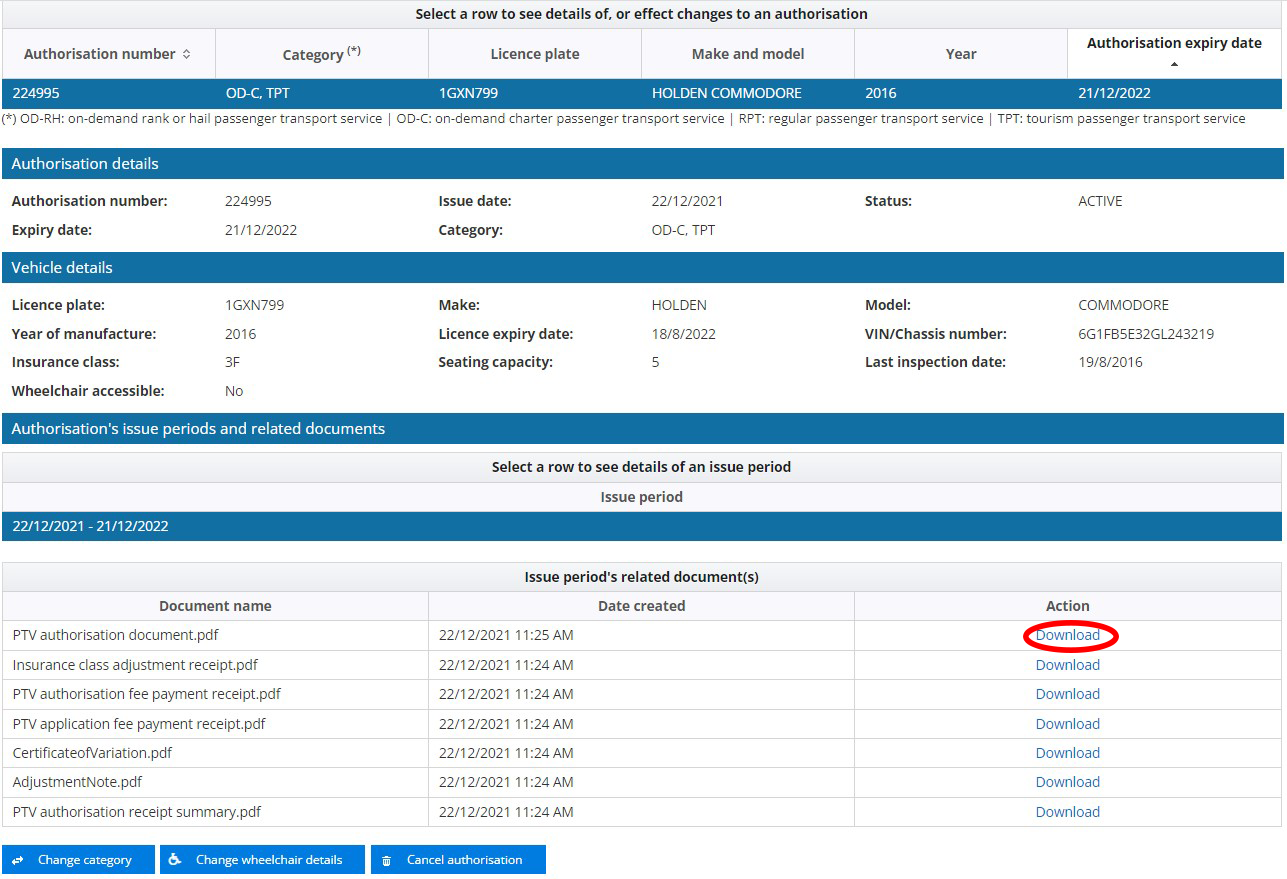1287x879 pixels.
Task: Click Authorisation details section header
Action: 642,164
